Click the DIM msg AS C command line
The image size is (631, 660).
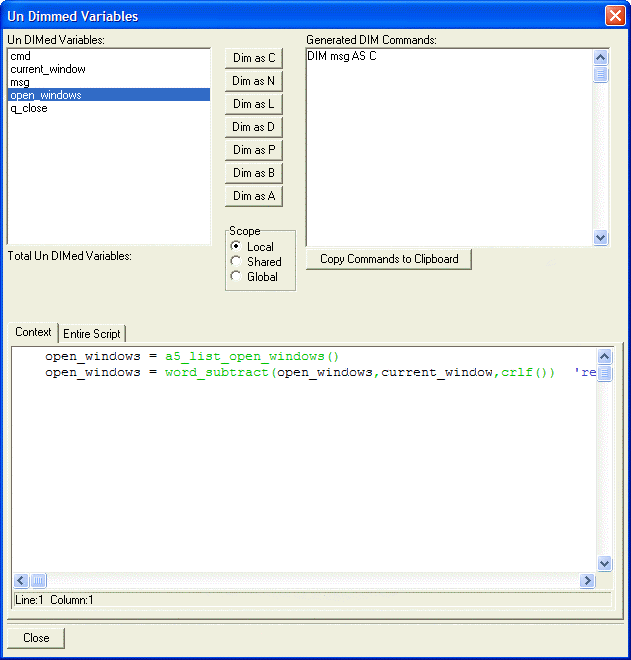pos(342,56)
